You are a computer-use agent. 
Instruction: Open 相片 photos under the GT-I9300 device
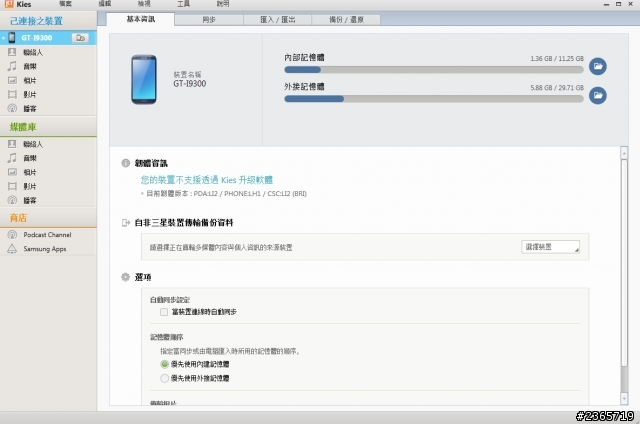click(x=30, y=80)
